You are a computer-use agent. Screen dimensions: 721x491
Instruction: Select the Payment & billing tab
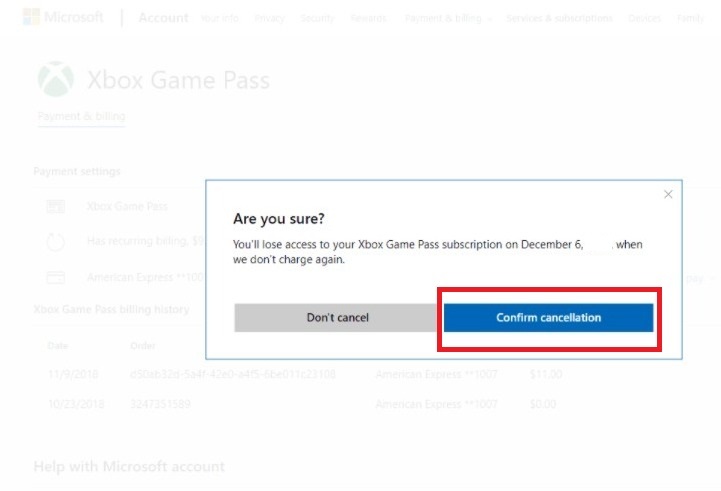click(81, 117)
